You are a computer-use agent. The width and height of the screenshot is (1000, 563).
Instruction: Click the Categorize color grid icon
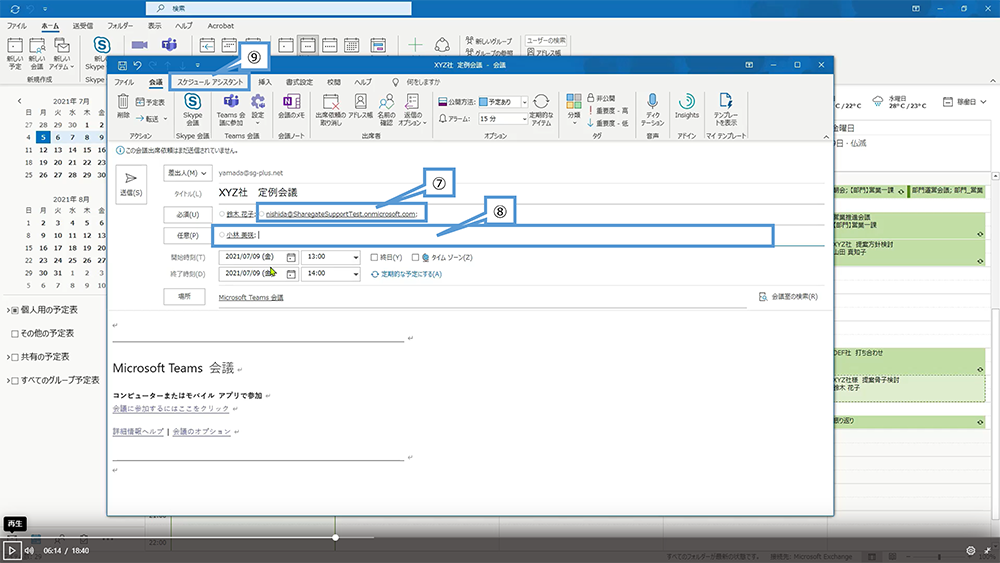click(574, 101)
